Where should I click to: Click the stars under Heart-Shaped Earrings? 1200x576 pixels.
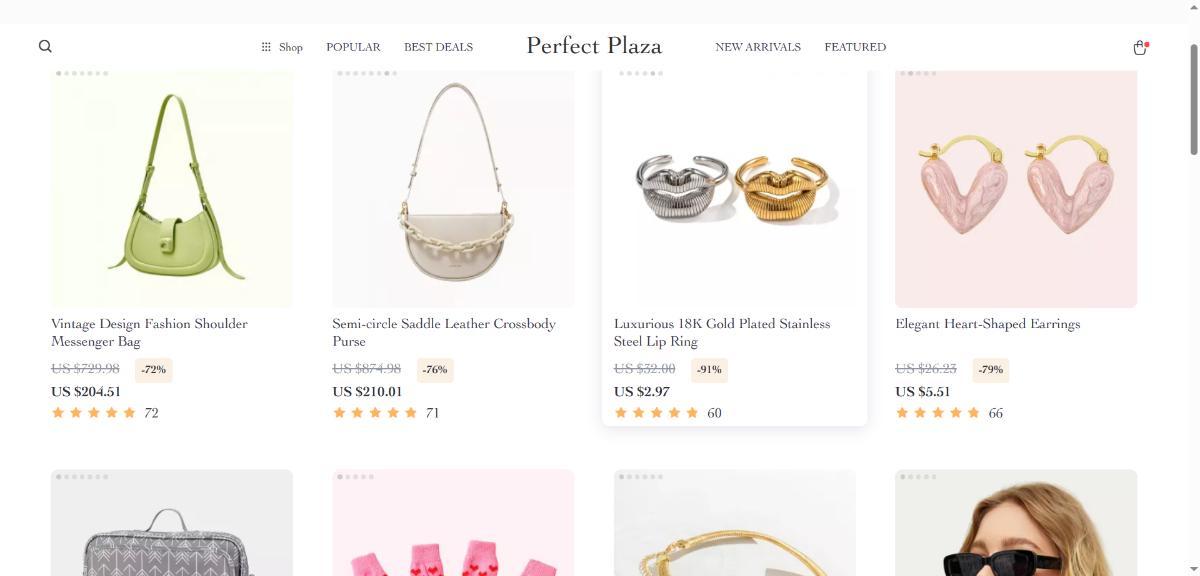938,413
